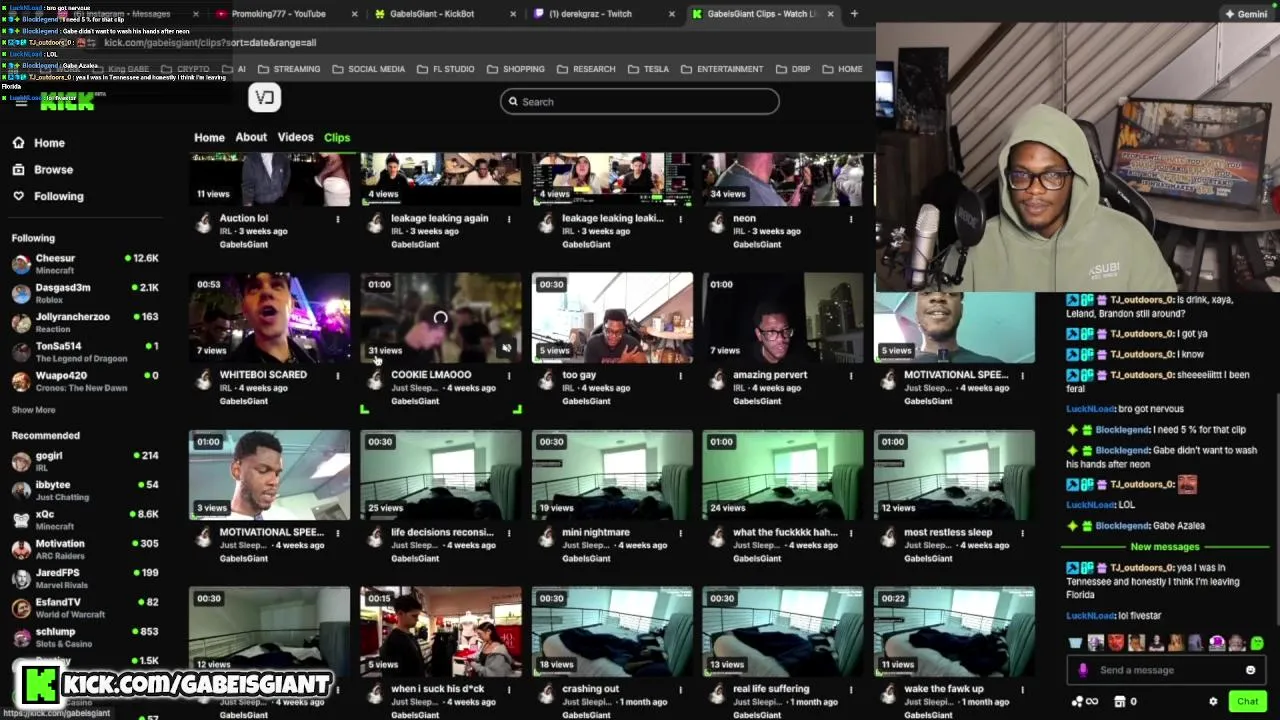Jump to the New messages divider in chat

(1164, 547)
